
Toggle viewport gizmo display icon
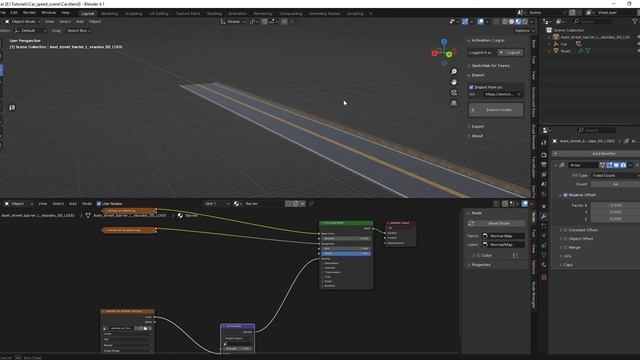pyautogui.click(x=465, y=22)
